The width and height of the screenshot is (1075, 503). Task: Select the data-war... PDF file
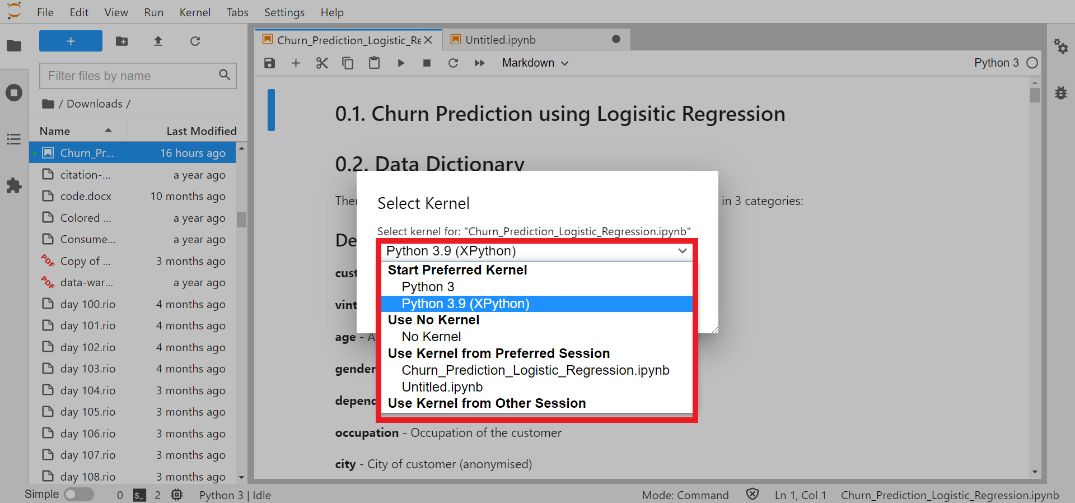click(x=132, y=282)
